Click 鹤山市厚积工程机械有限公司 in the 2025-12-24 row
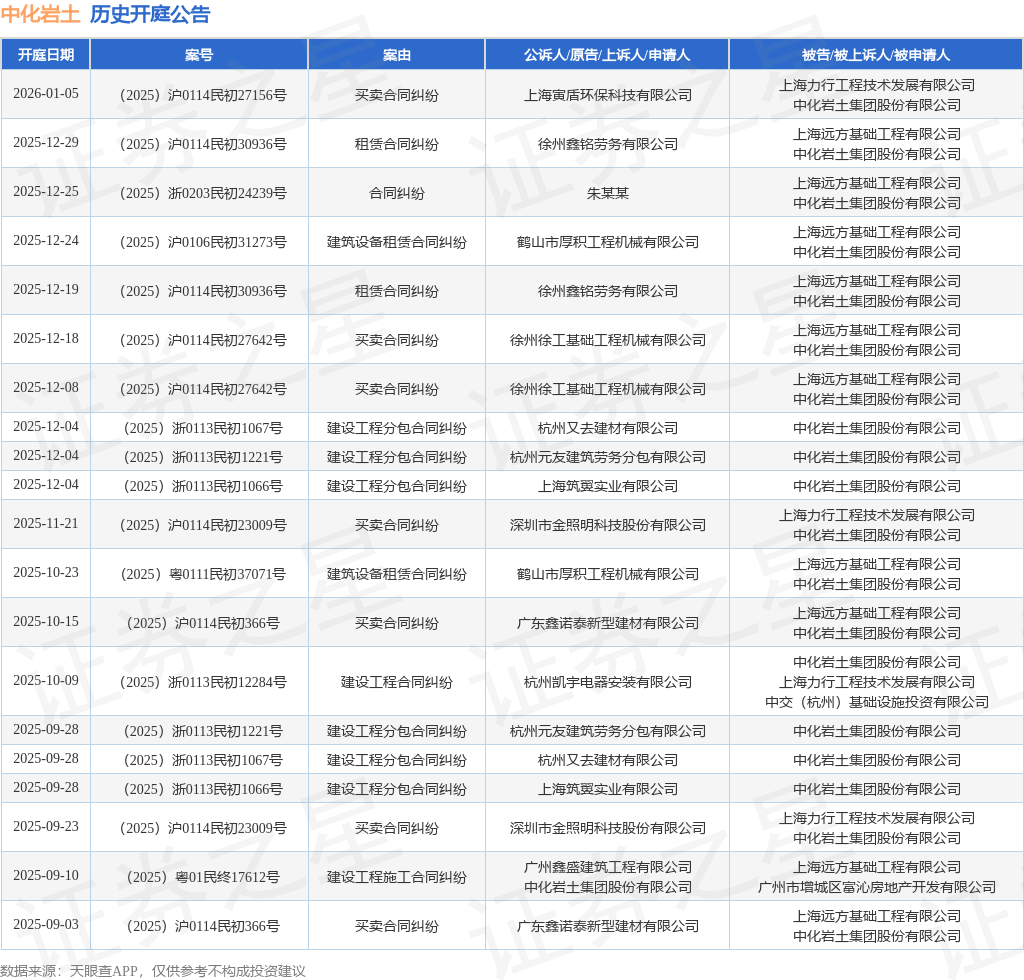Image resolution: width=1024 pixels, height=980 pixels. pos(607,242)
